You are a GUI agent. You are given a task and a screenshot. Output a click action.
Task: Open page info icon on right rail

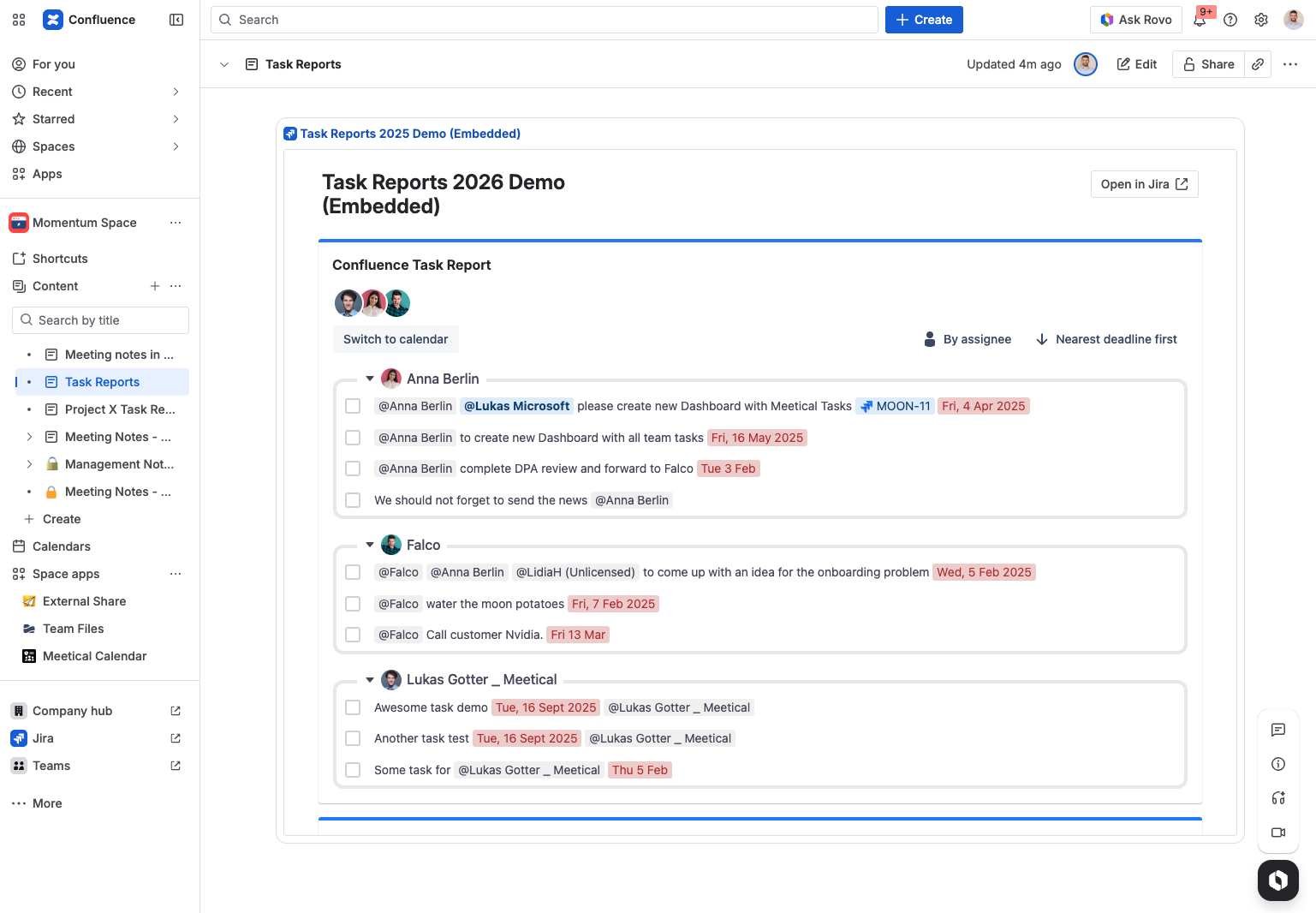coord(1278,764)
